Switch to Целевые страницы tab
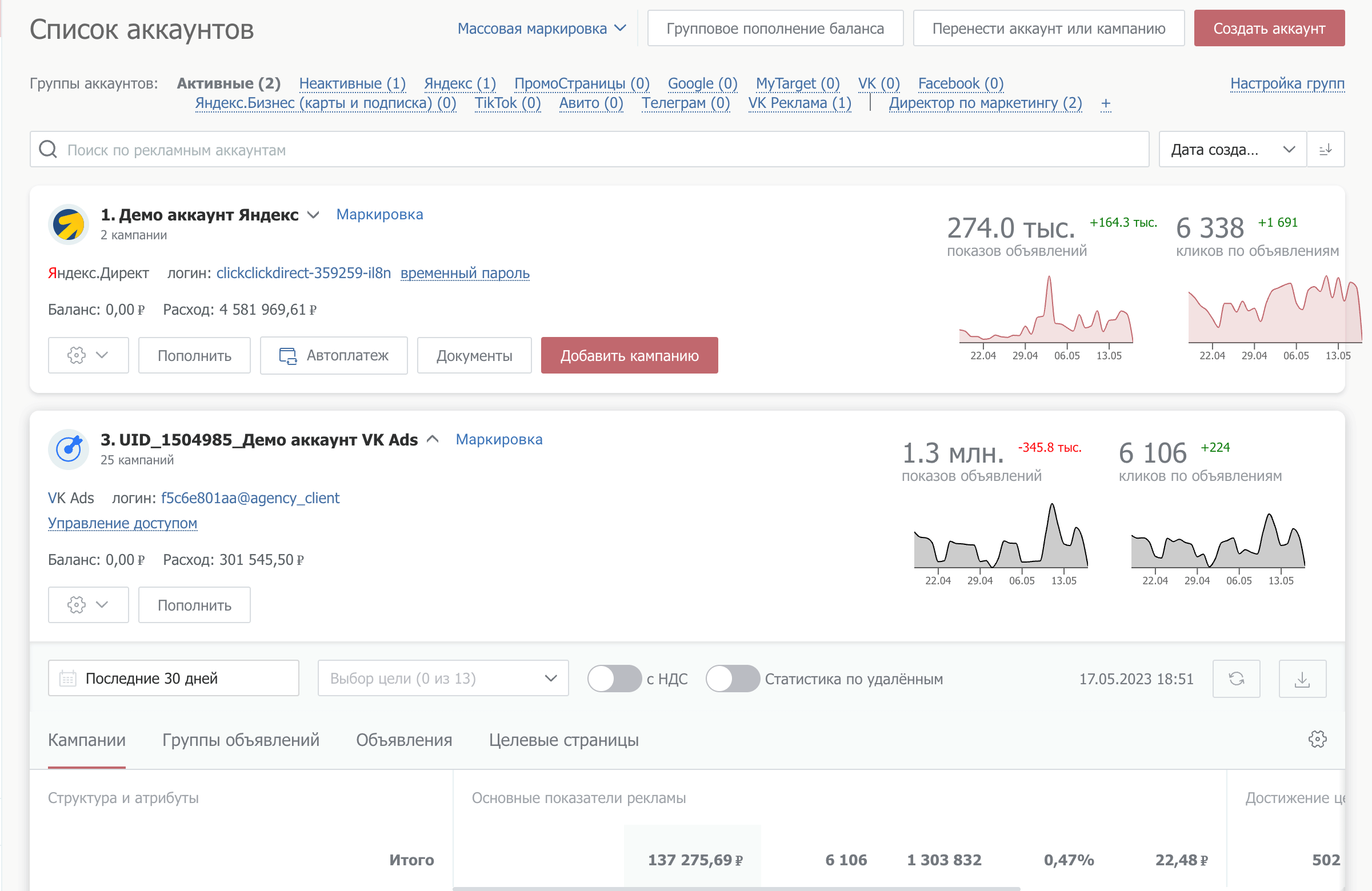This screenshot has width=1372, height=891. 564,740
